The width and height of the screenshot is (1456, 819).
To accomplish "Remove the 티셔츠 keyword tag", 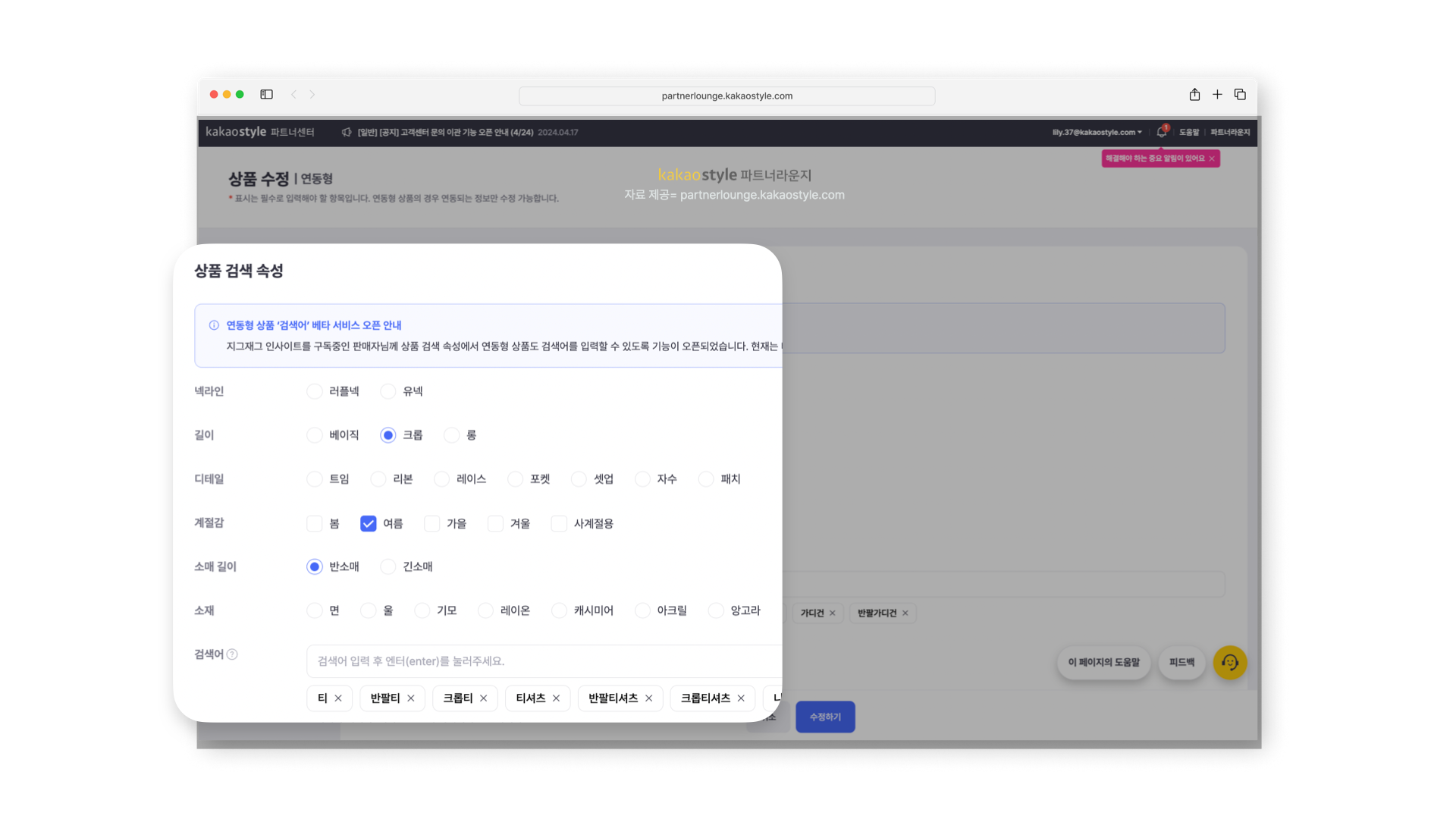I will tap(557, 698).
